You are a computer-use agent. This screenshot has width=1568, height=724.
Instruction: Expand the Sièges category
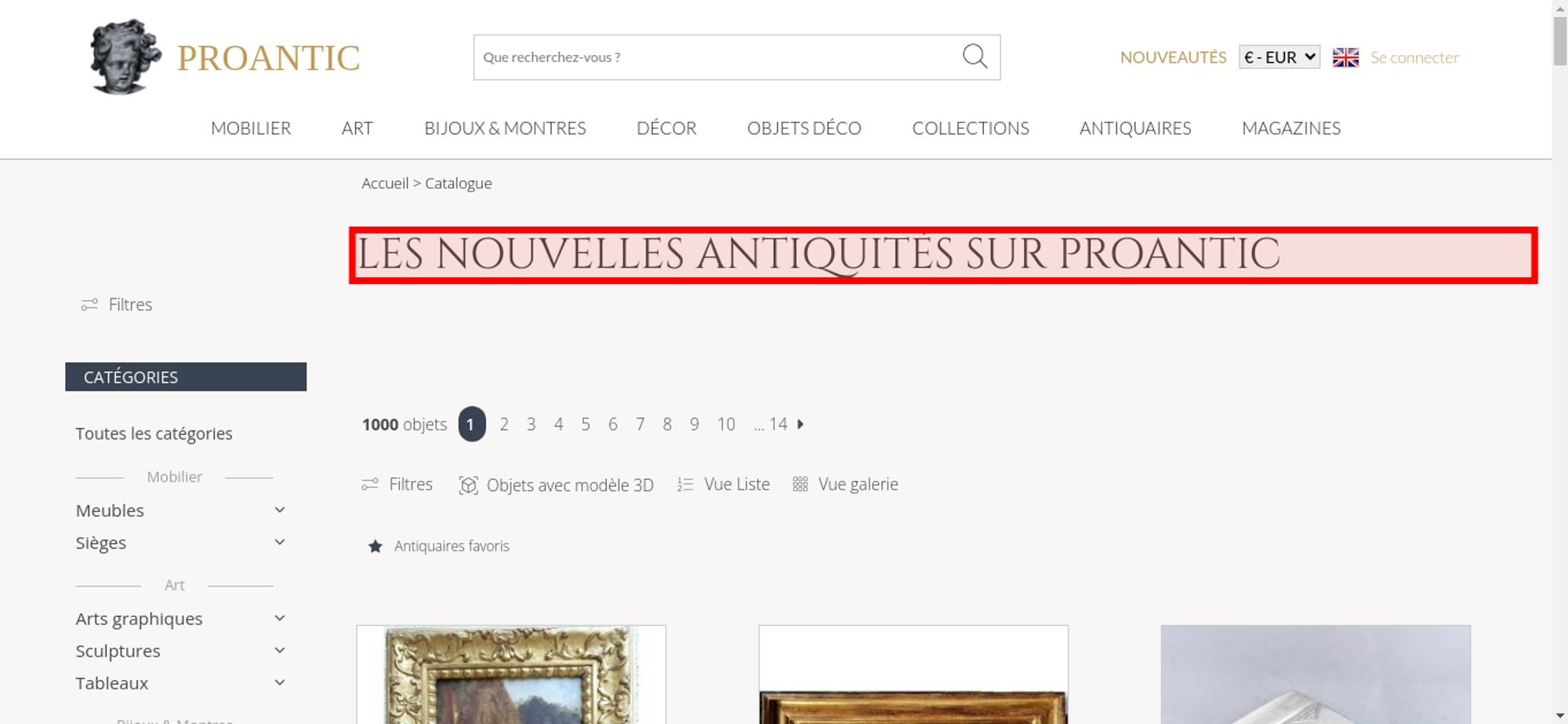[279, 542]
